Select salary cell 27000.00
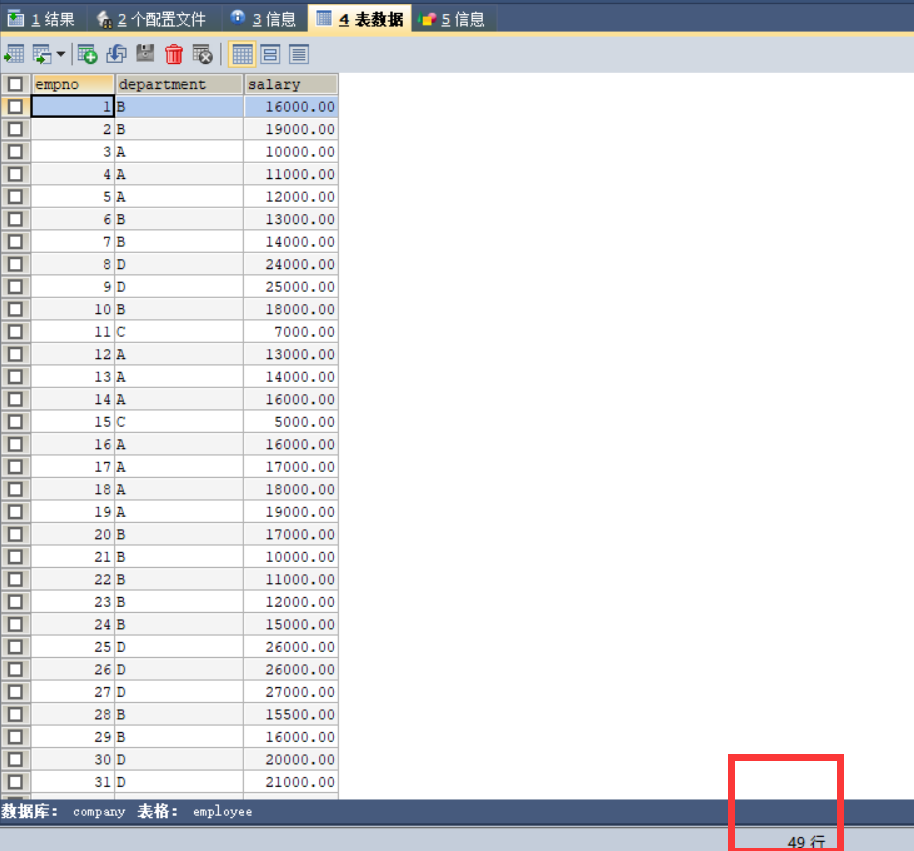This screenshot has width=914, height=851. click(x=291, y=692)
